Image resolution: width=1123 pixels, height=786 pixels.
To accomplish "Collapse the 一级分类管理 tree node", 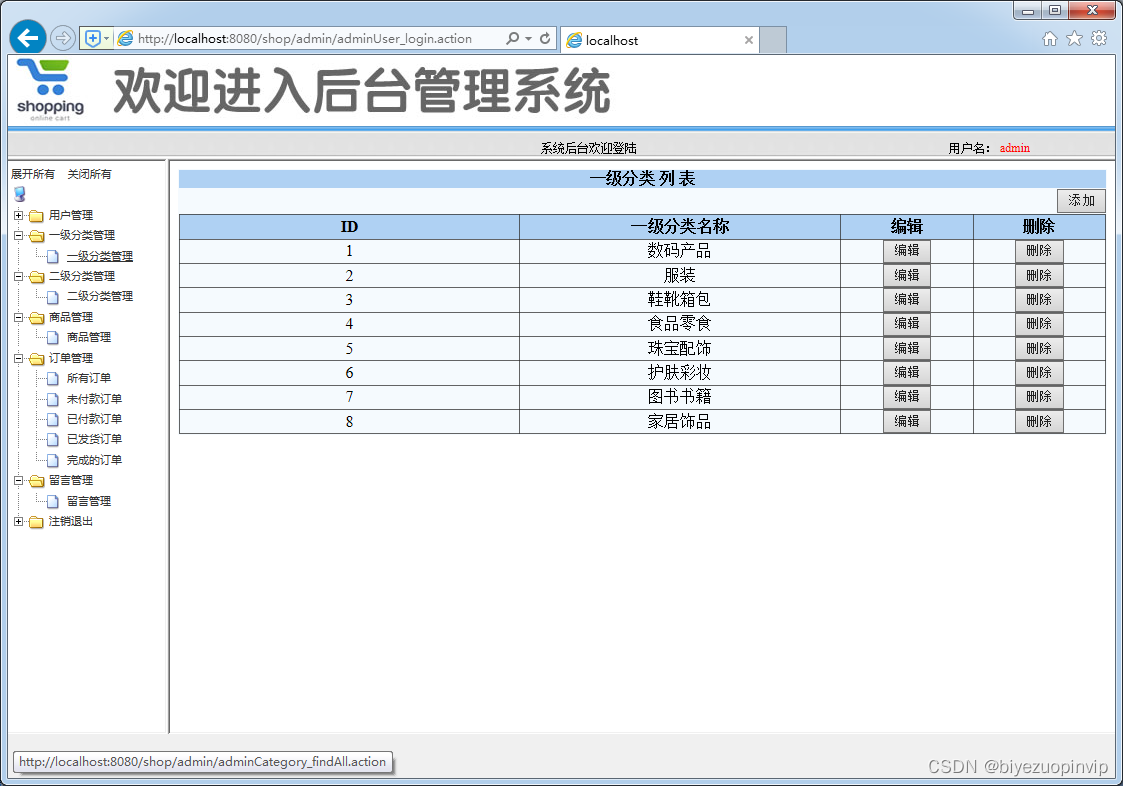I will pos(19,235).
